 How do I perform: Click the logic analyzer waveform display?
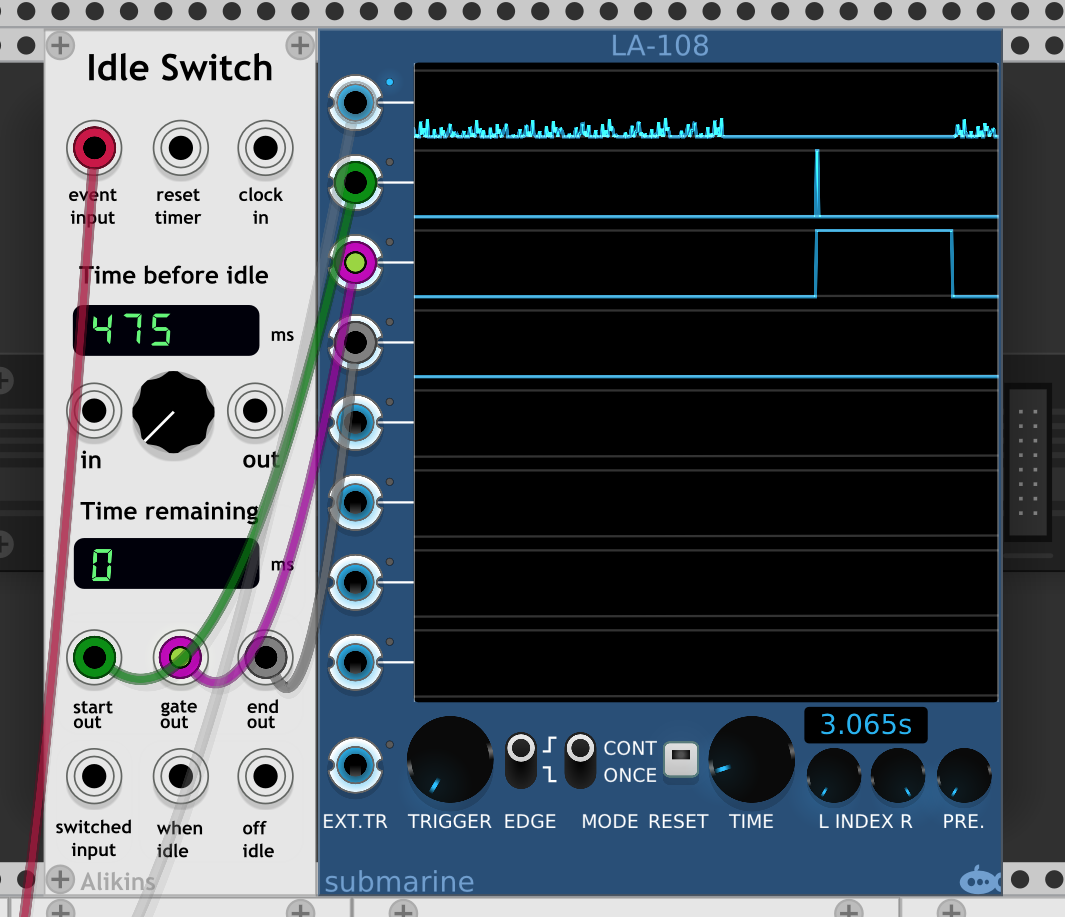[x=706, y=382]
